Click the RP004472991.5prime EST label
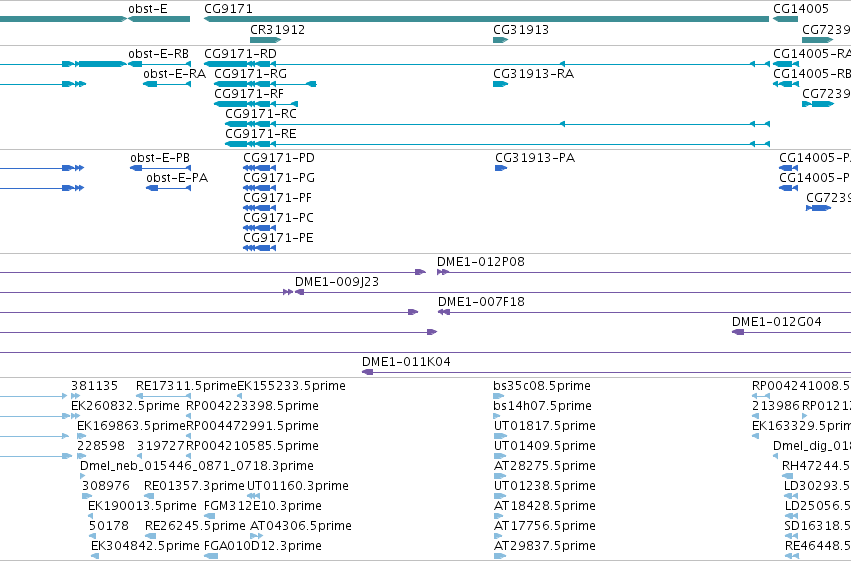This screenshot has height=561, width=851. [252, 426]
